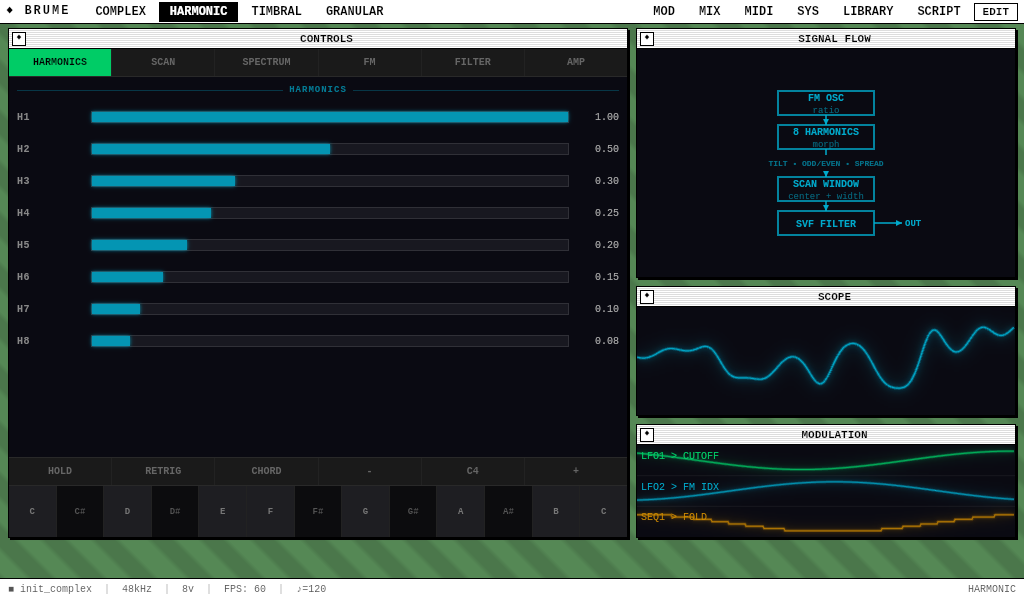Collapse the SIGNAL FLOW panel
The height and width of the screenshot is (600, 1024).
point(645,38)
